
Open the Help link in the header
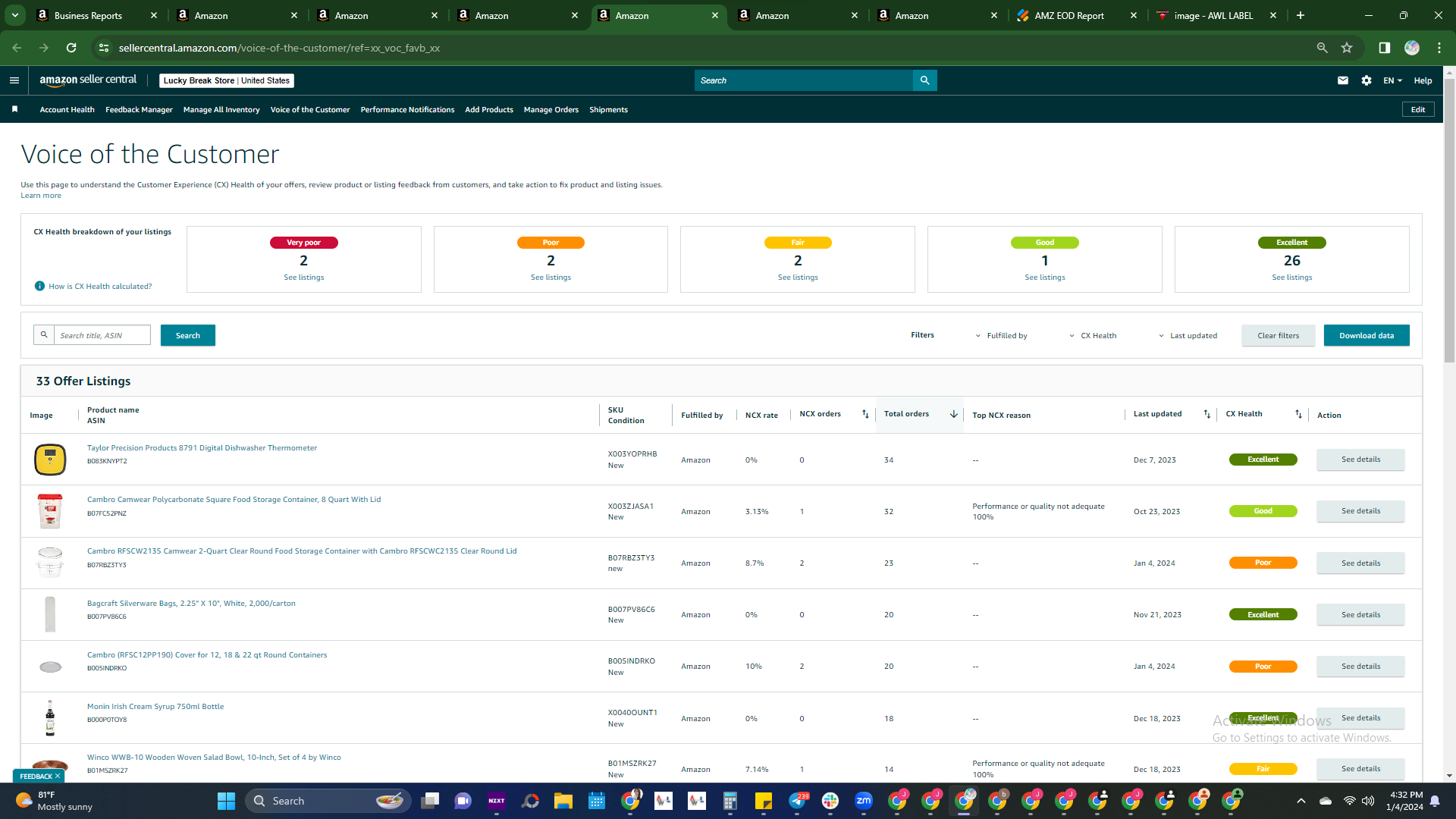tap(1423, 80)
